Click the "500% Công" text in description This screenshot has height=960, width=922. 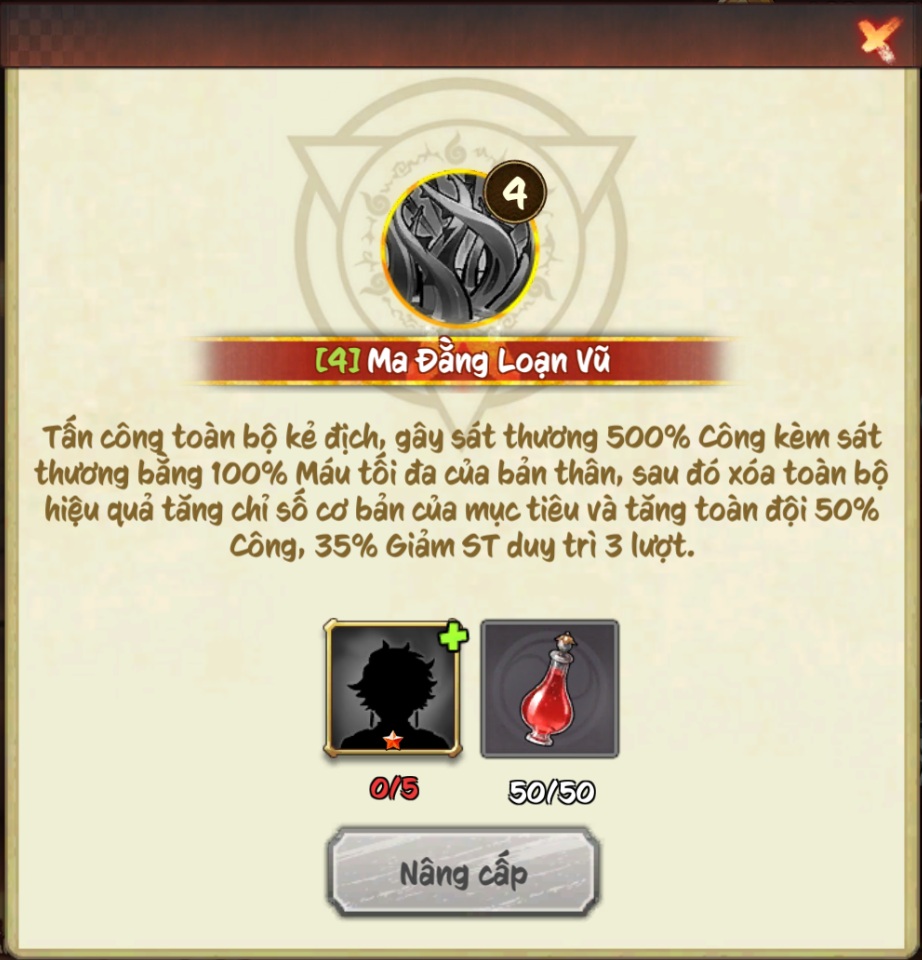pyautogui.click(x=686, y=438)
